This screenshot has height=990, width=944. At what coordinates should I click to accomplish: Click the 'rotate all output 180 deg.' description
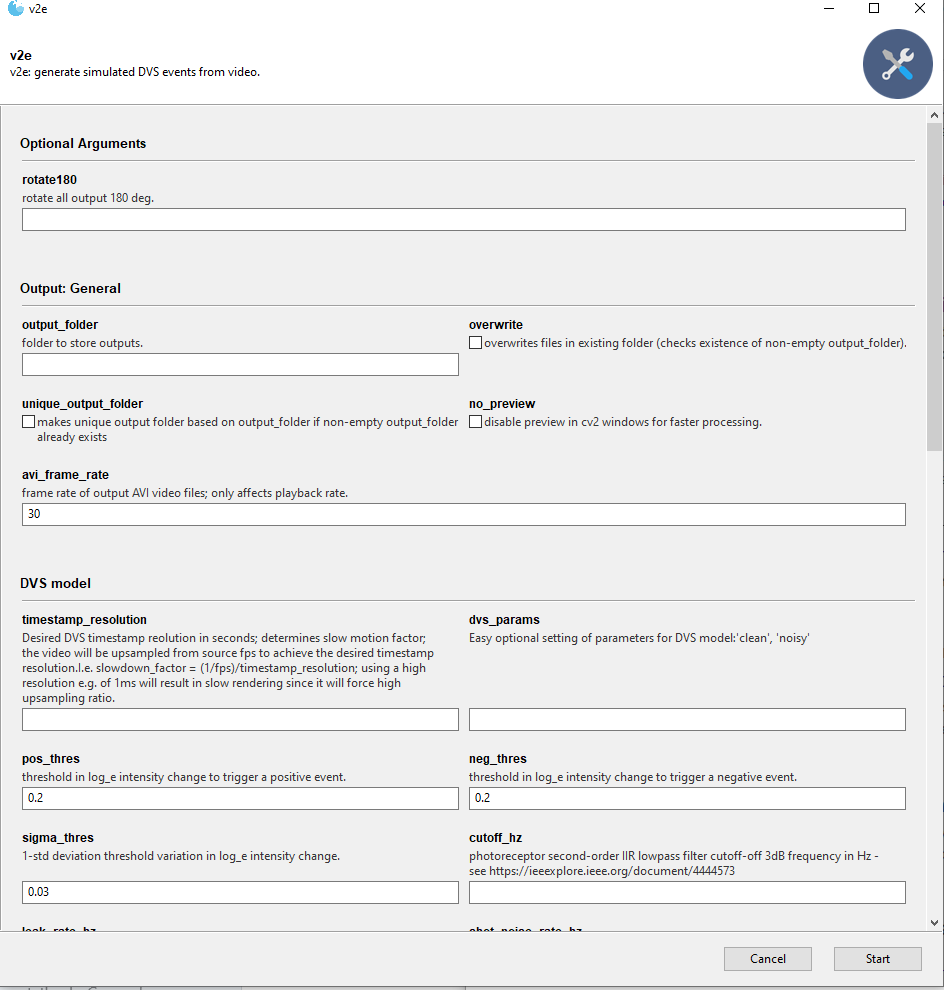[88, 198]
